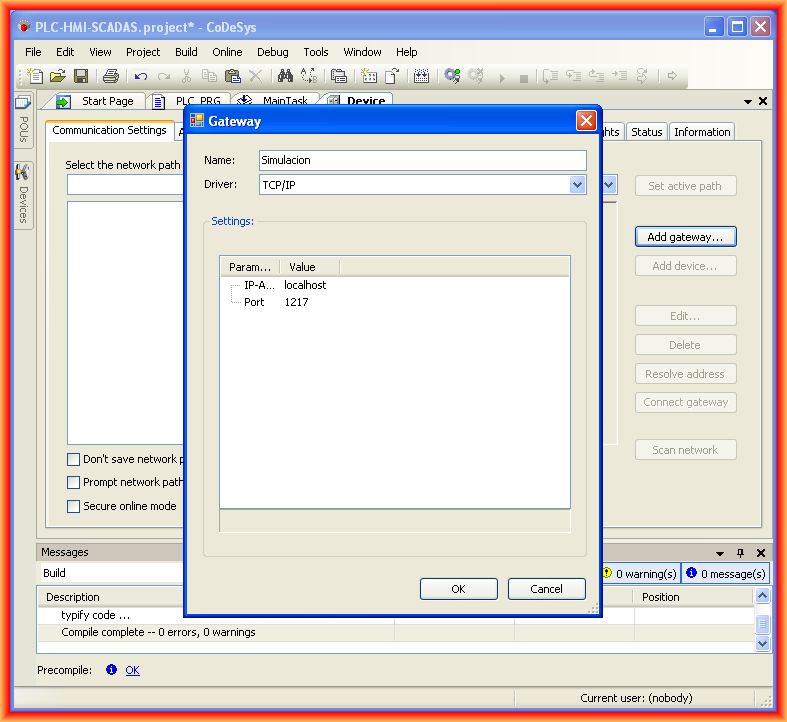
Task: Expand the Driver dropdown showing TCP/IP
Action: [x=577, y=185]
